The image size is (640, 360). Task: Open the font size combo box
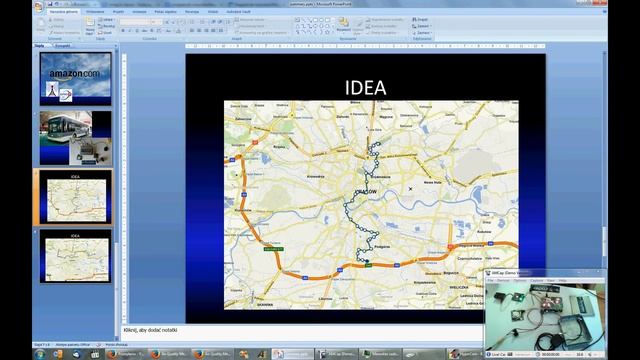click(156, 22)
